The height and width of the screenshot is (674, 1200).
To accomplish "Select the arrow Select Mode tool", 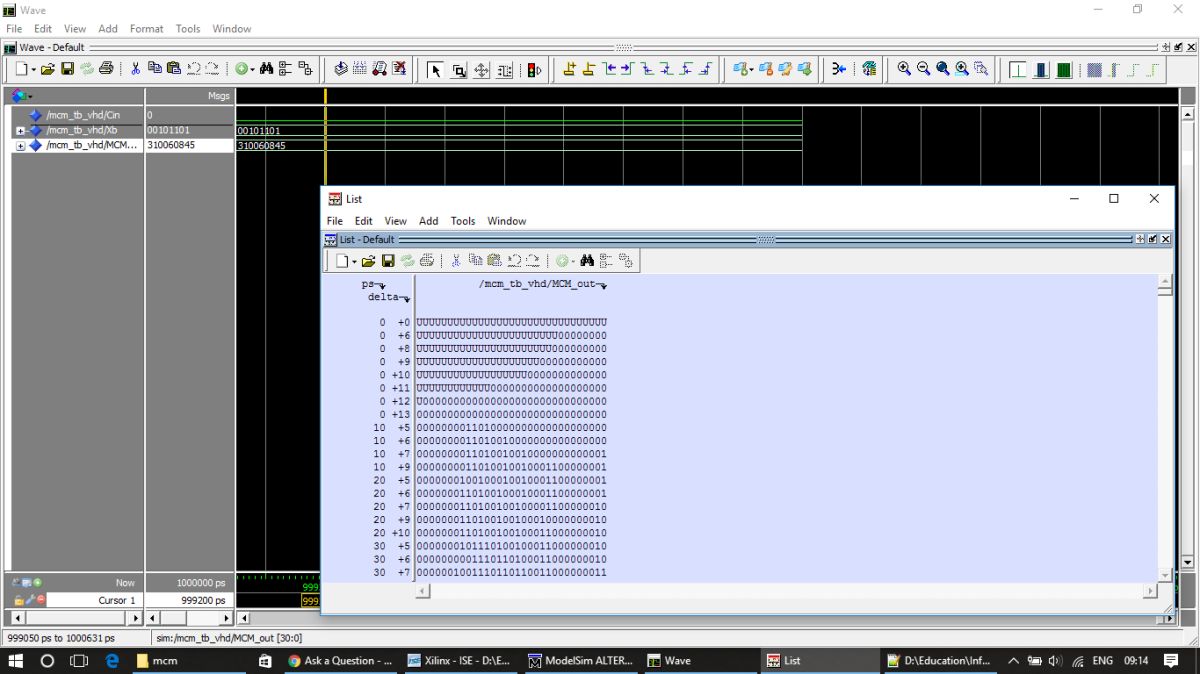I will (435, 70).
